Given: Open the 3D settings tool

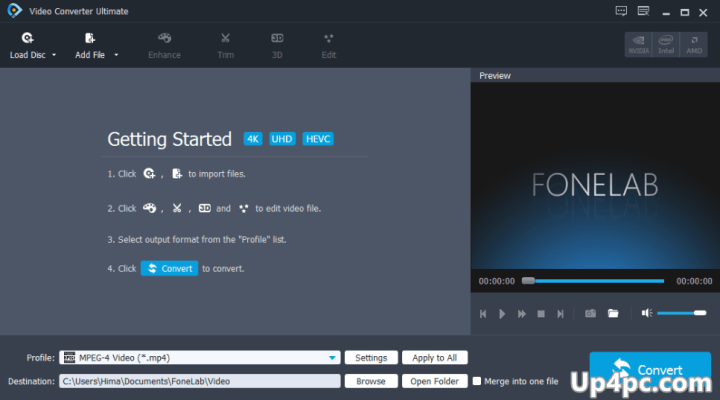Looking at the screenshot, I should pyautogui.click(x=277, y=46).
